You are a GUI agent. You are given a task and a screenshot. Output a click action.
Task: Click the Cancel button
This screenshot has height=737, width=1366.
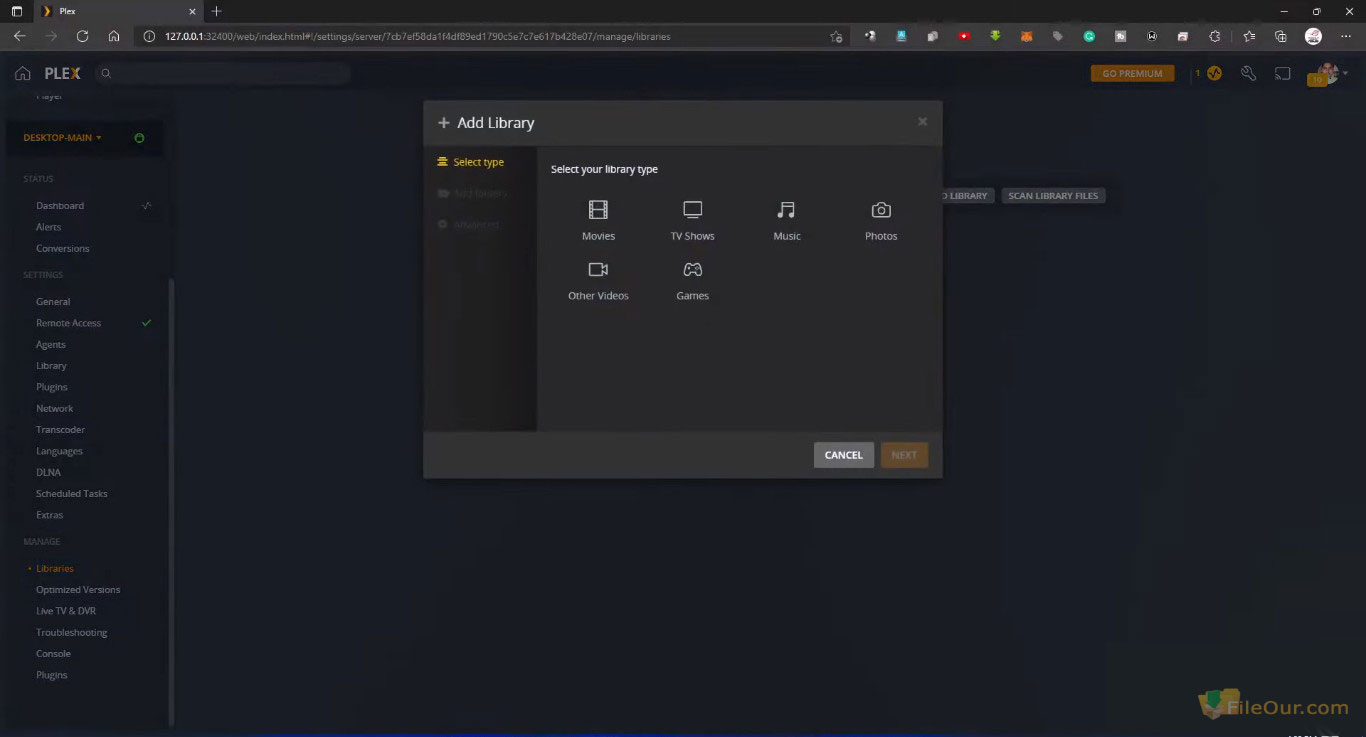coord(844,455)
